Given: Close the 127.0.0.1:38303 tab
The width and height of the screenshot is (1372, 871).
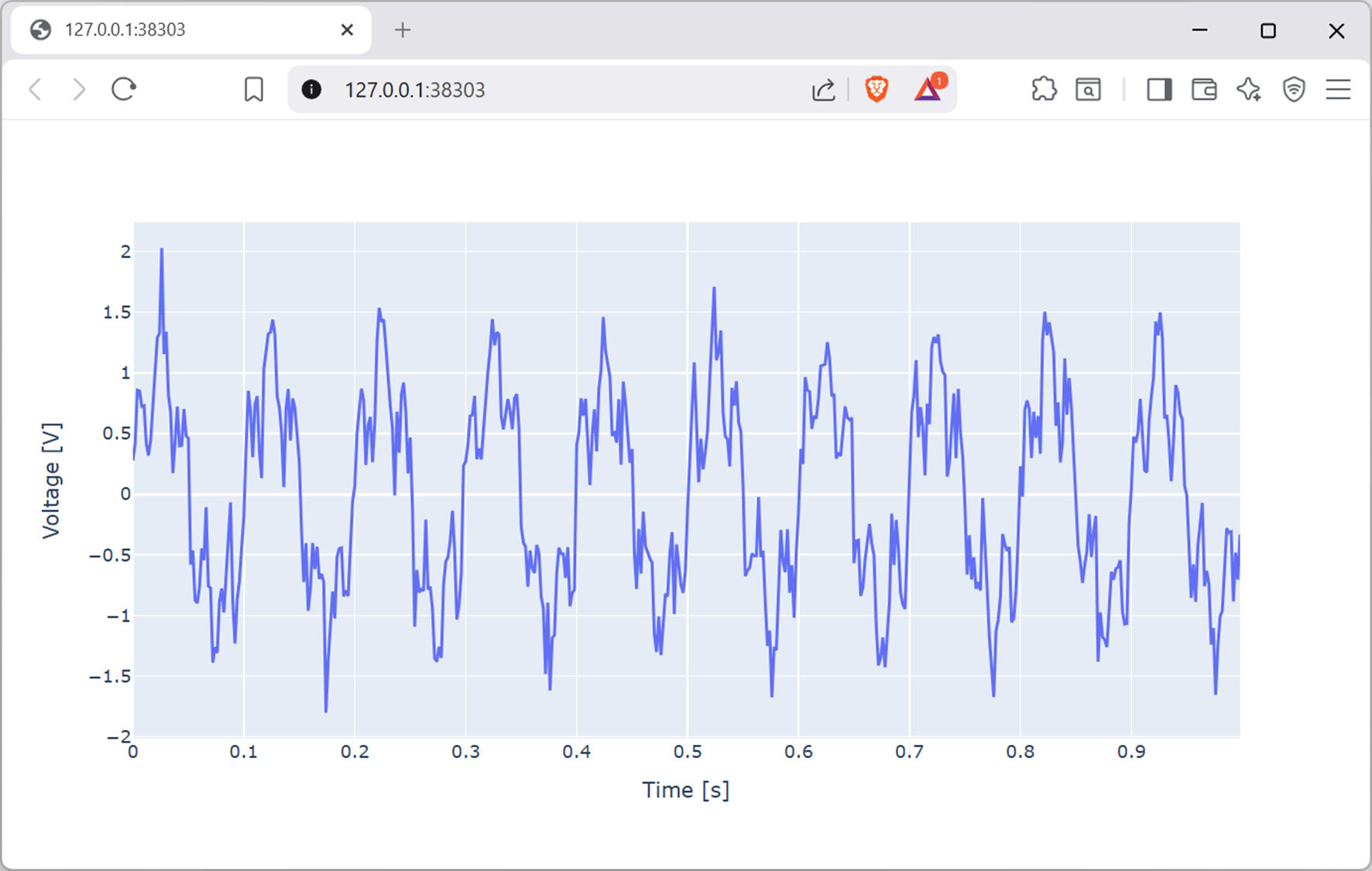Looking at the screenshot, I should (347, 30).
